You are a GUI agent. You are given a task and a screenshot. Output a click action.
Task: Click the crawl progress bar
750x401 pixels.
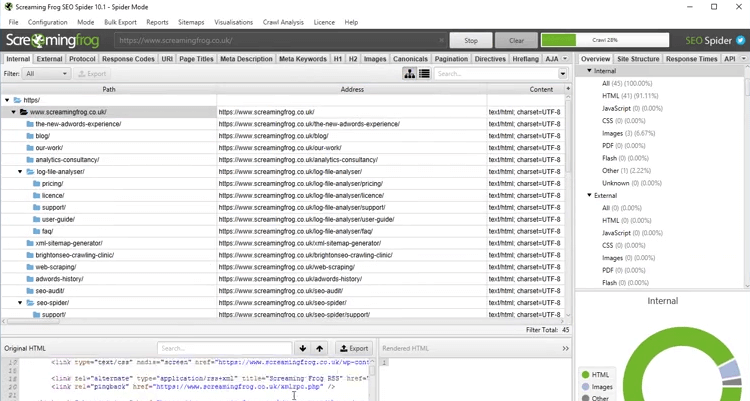pyautogui.click(x=605, y=40)
